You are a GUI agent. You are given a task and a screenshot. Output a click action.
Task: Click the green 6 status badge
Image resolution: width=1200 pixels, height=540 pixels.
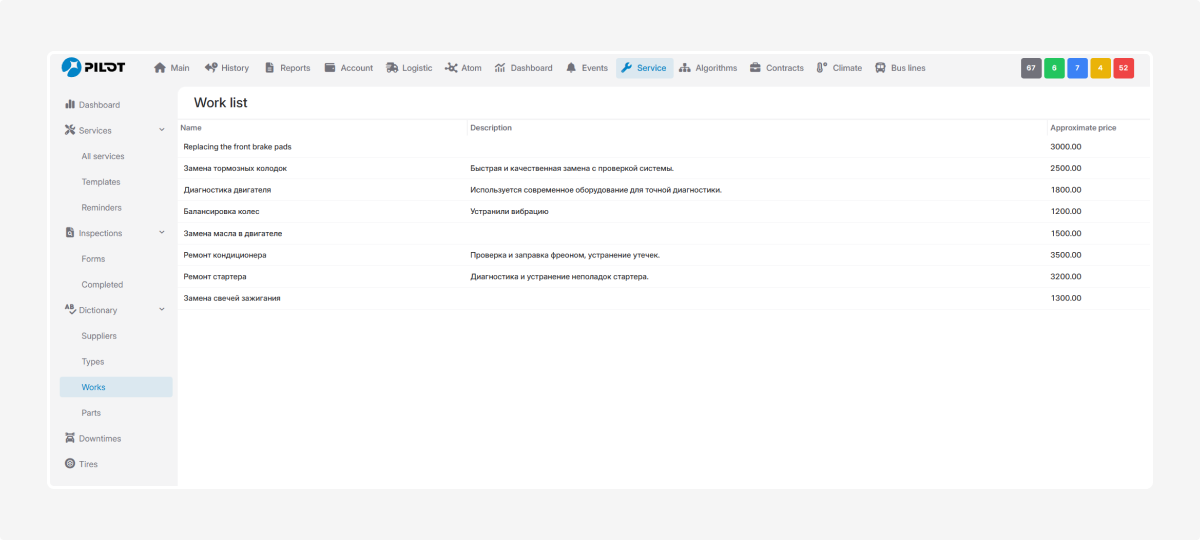[x=1054, y=68]
